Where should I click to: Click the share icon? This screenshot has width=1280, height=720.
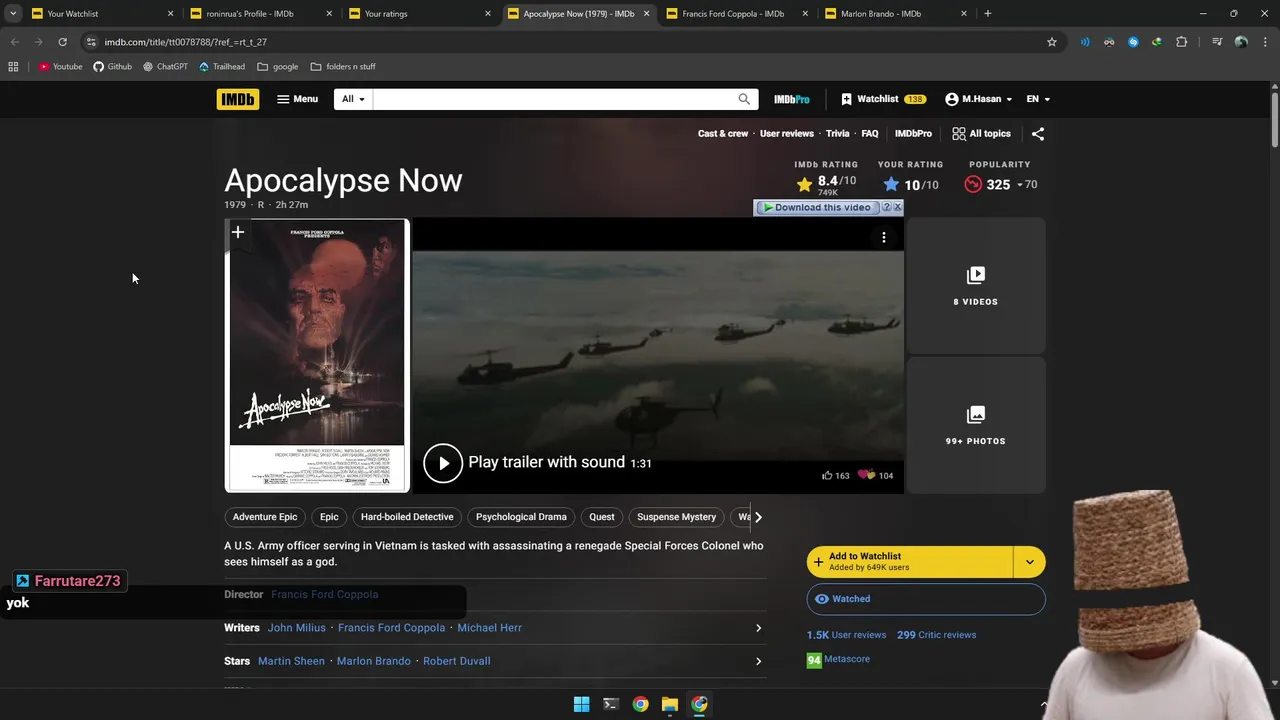1038,134
